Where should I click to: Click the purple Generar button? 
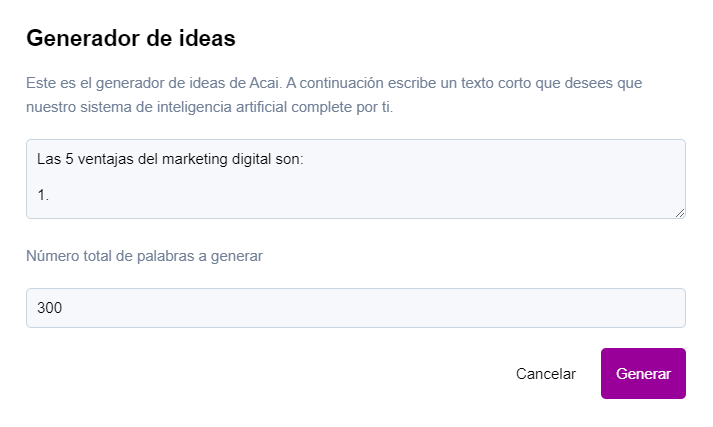tap(643, 373)
